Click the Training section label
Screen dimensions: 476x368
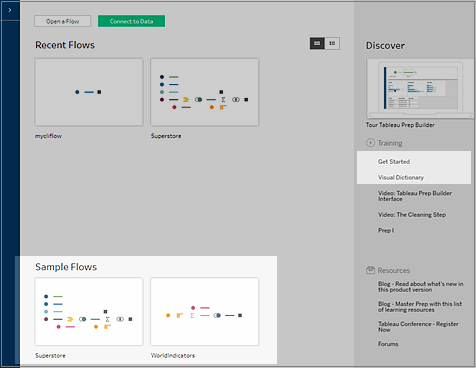pyautogui.click(x=390, y=143)
